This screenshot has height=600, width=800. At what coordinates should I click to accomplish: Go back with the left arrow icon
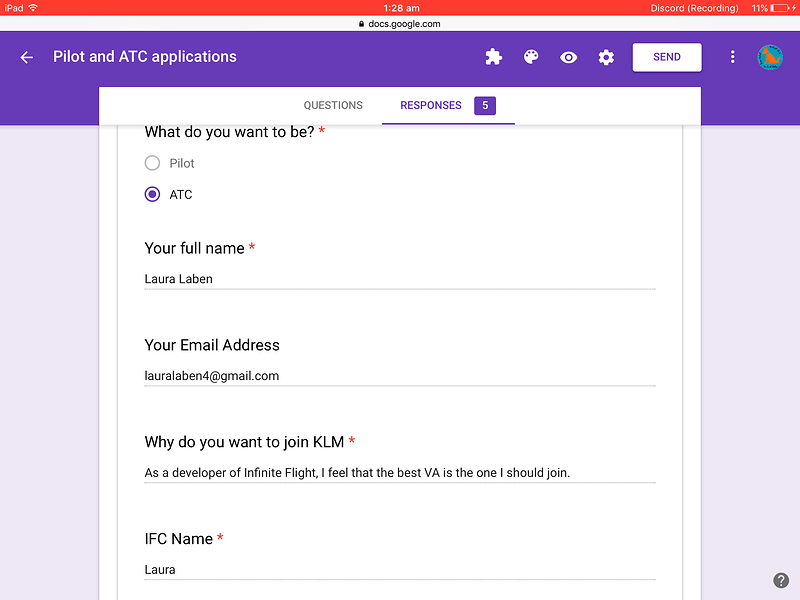click(x=27, y=57)
